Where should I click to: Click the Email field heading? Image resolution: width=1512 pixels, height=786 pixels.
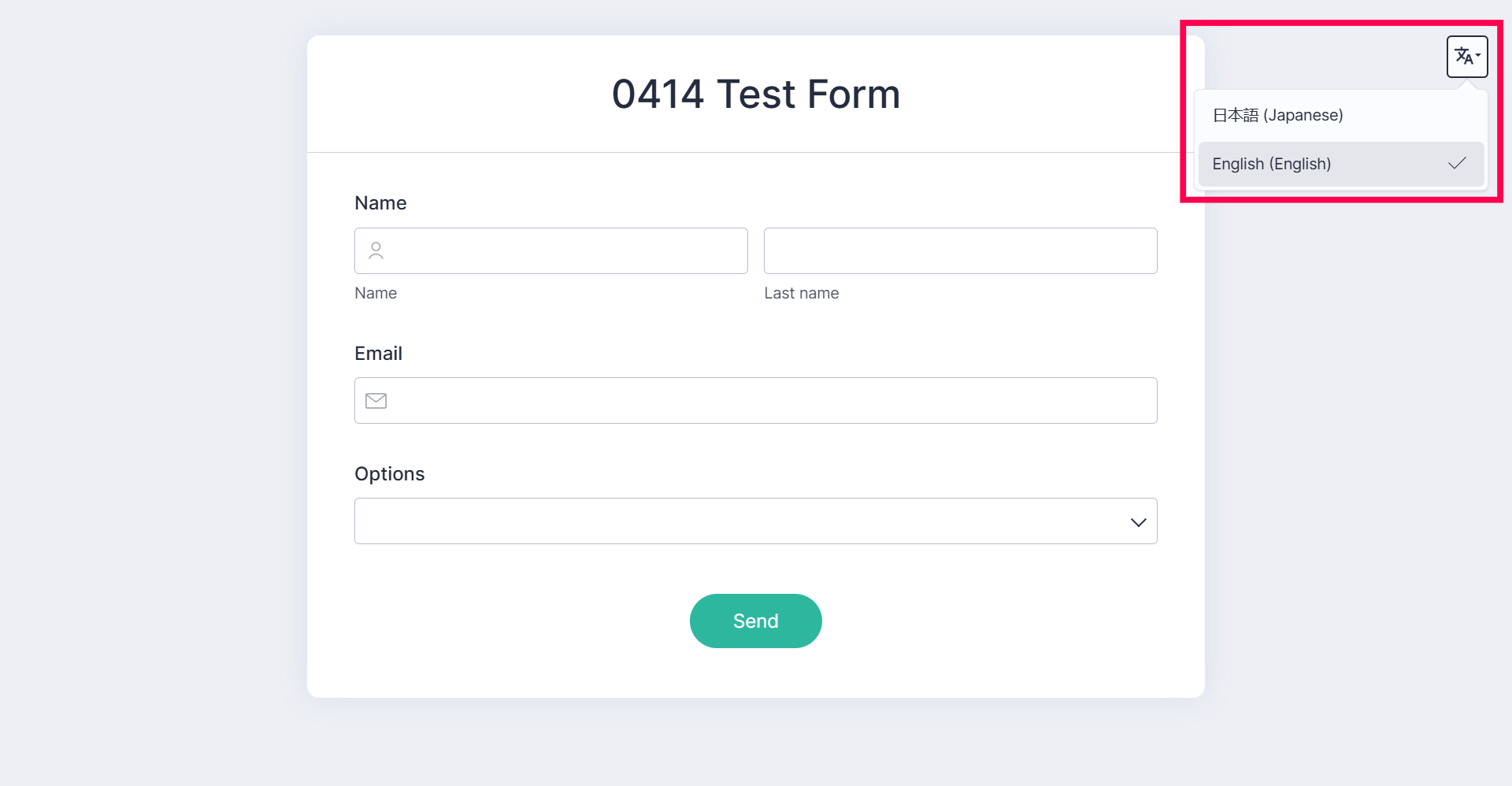[x=378, y=354]
